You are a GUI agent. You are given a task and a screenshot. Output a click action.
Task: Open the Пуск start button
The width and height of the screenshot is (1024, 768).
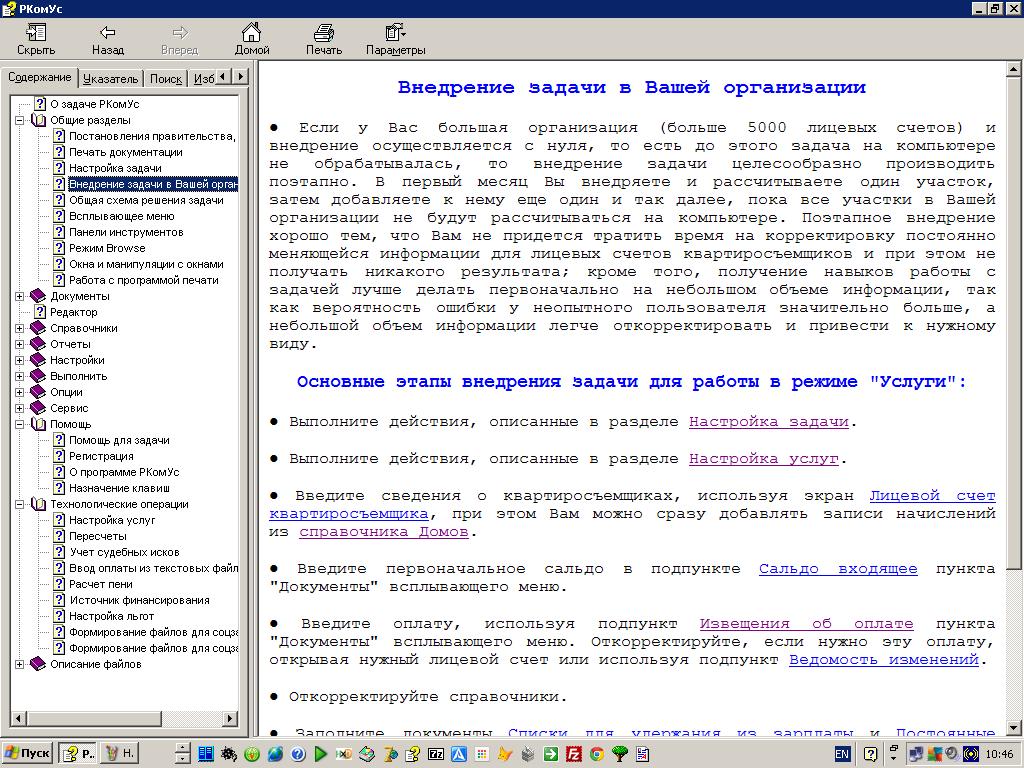[x=27, y=753]
